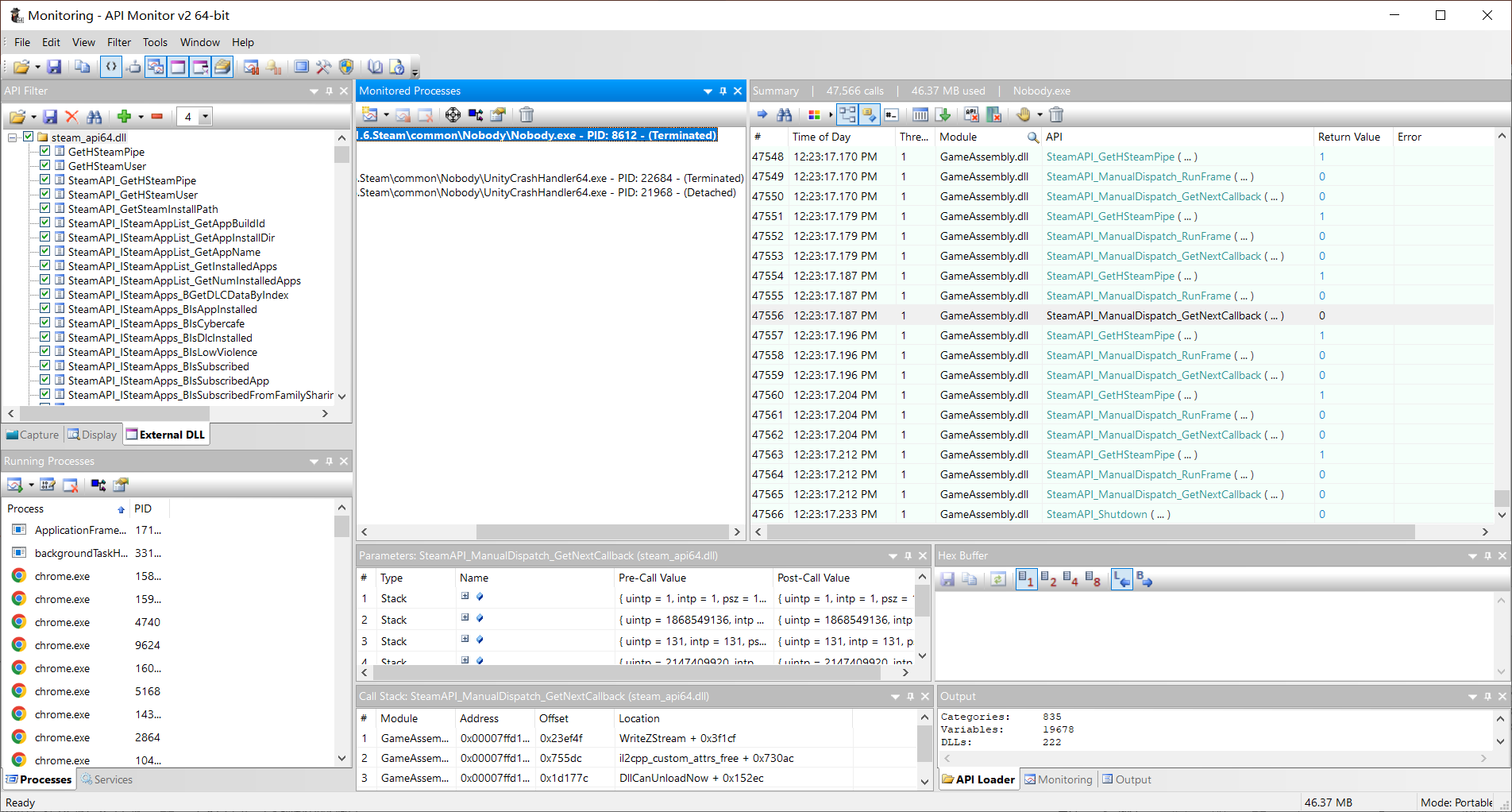The width and height of the screenshot is (1512, 812).
Task: Select the UnityCrashHandler64.exe PID 22684 entry
Action: (550, 178)
